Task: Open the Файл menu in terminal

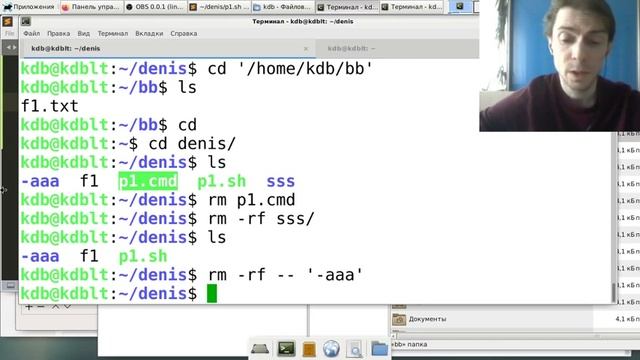Action: pos(31,33)
